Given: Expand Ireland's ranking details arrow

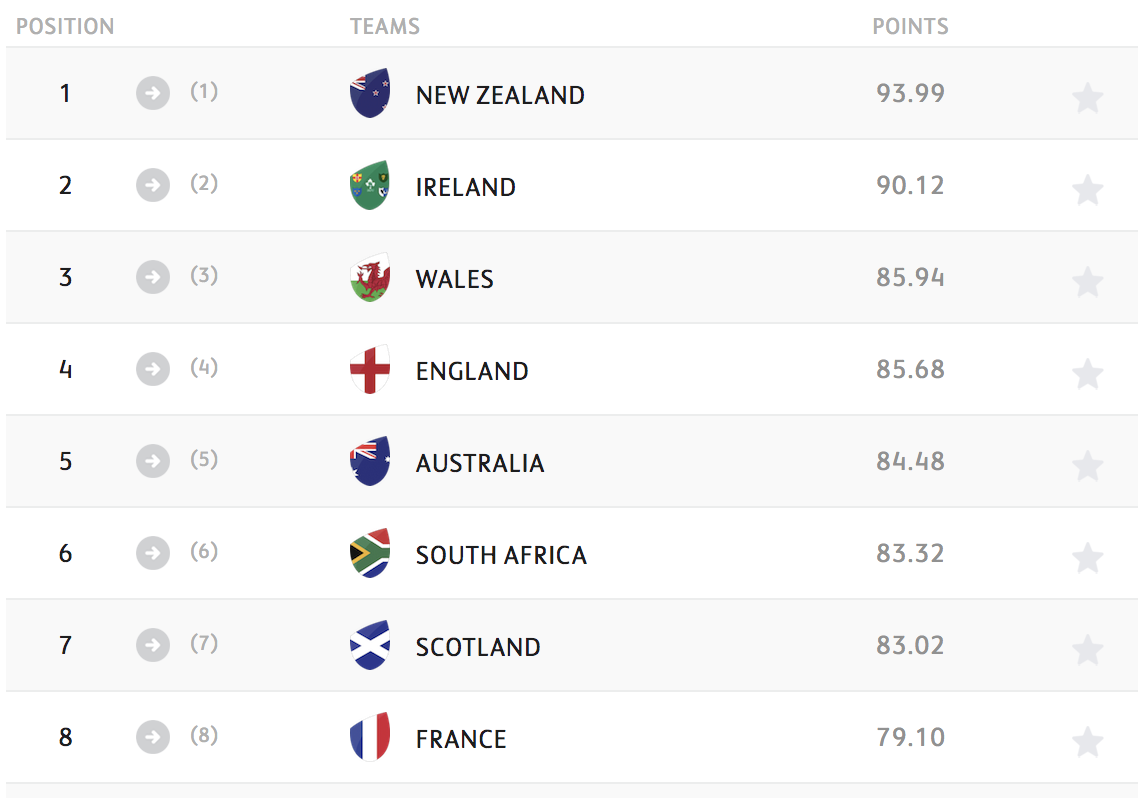Looking at the screenshot, I should pos(152,185).
